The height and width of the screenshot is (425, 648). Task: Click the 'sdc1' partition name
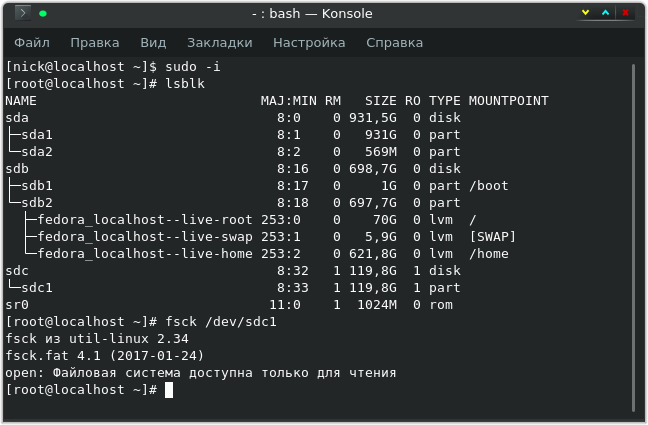(x=37, y=288)
